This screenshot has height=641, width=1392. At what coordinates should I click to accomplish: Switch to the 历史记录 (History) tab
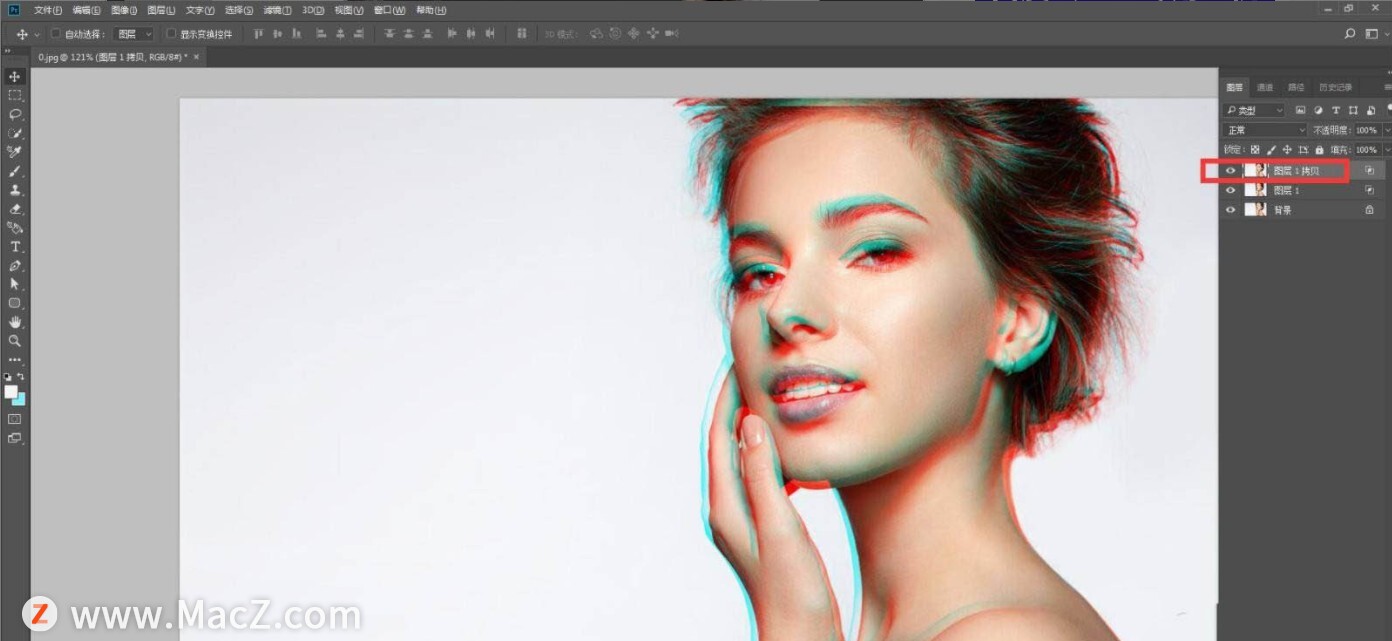(1335, 88)
